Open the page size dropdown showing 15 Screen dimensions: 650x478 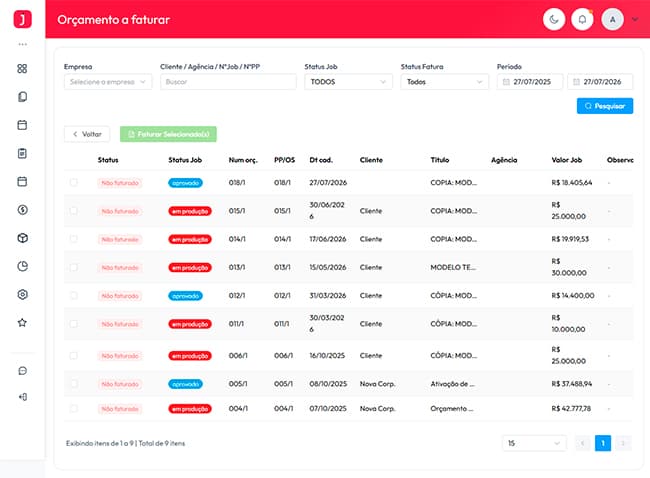534,443
